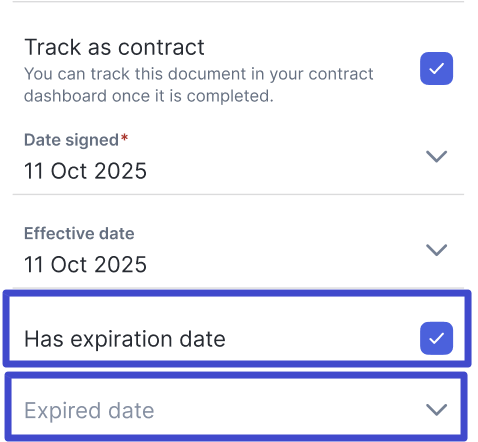Click the contract dashboard description text
Image resolution: width=478 pixels, height=442 pixels.
tap(199, 85)
